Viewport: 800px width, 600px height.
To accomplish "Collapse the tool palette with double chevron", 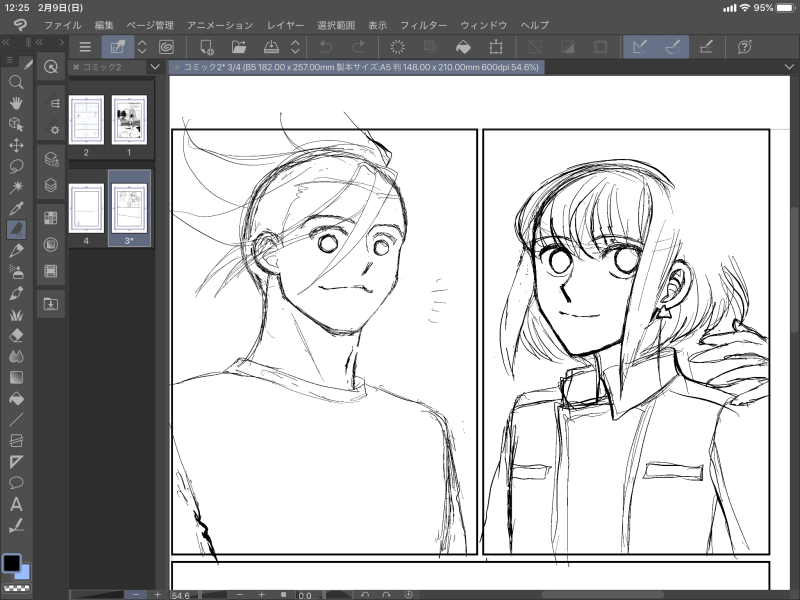I will (x=6, y=42).
